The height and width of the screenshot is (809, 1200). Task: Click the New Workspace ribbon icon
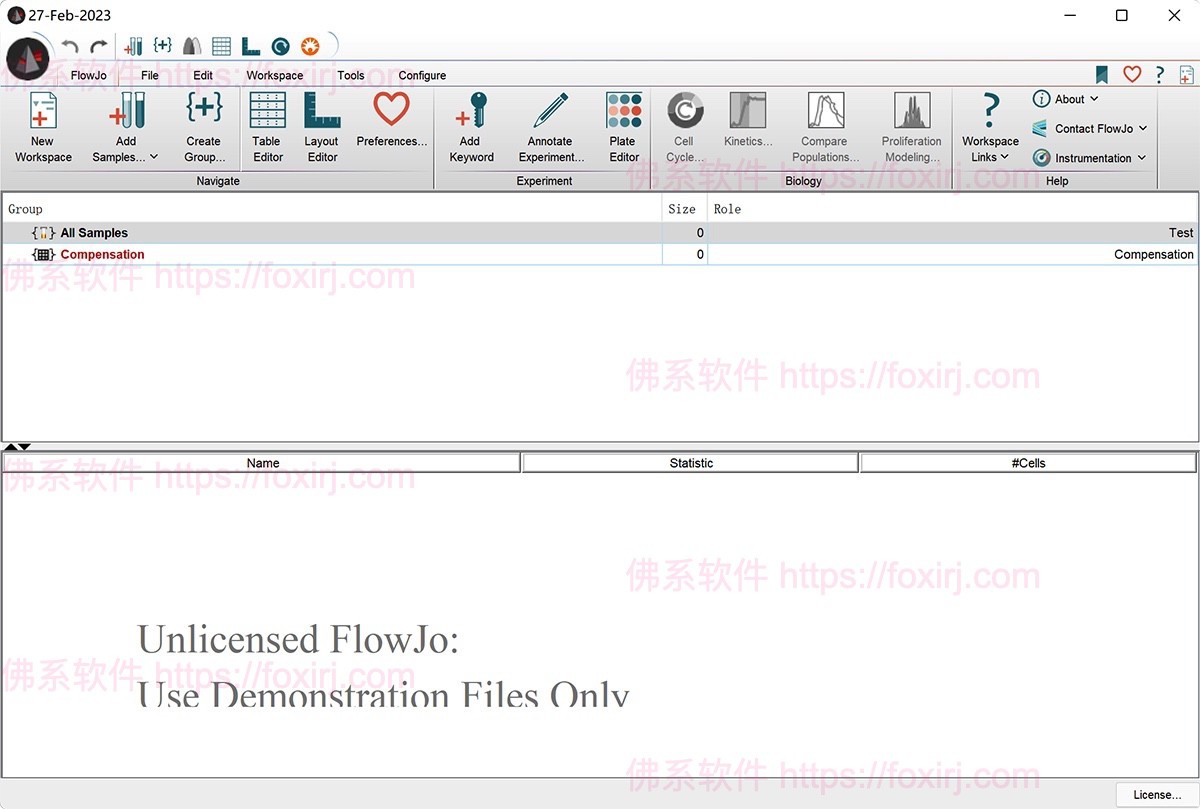43,112
